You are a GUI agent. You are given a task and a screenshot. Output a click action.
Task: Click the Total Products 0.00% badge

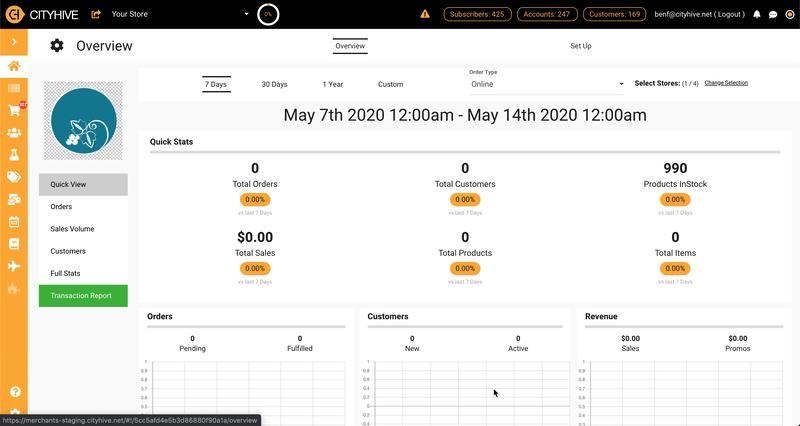465,268
